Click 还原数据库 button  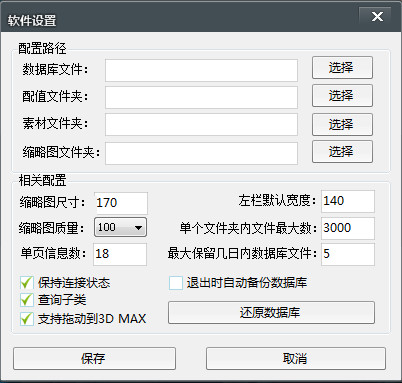(x=271, y=312)
